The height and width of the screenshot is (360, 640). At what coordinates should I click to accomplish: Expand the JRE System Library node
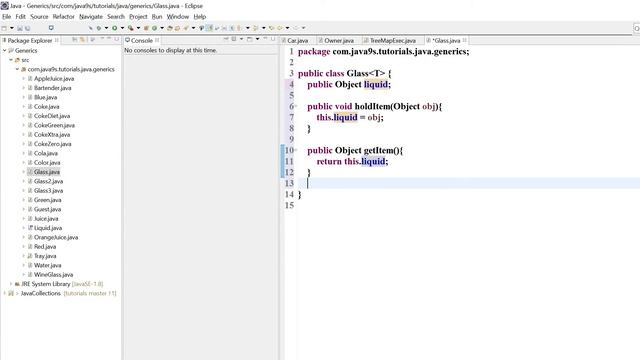click(11, 284)
